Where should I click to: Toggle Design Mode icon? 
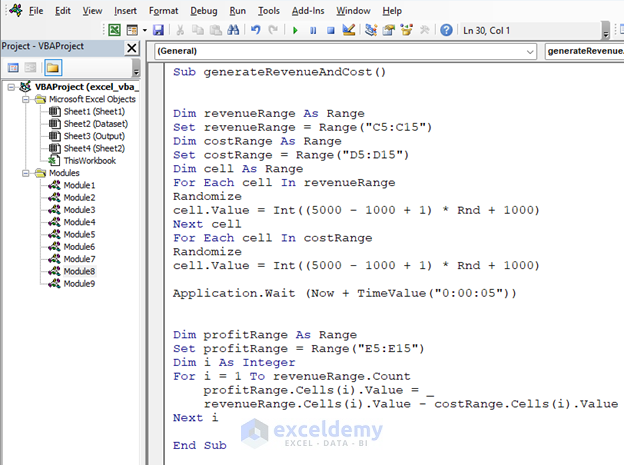click(349, 30)
